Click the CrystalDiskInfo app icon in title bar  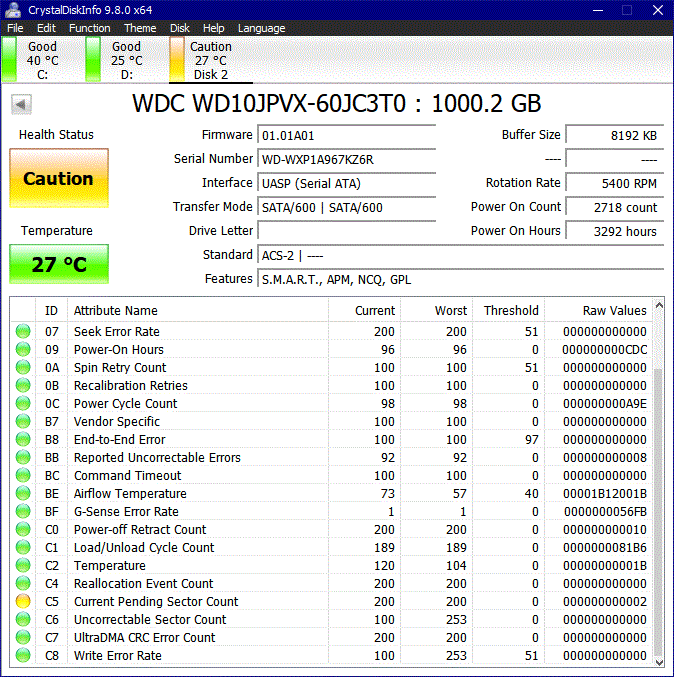(13, 9)
